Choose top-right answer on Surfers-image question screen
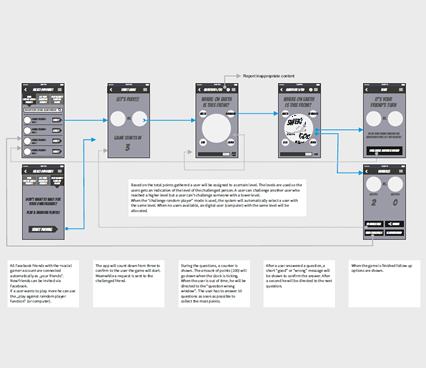Screen dimensions: 426x368 tap(313, 114)
